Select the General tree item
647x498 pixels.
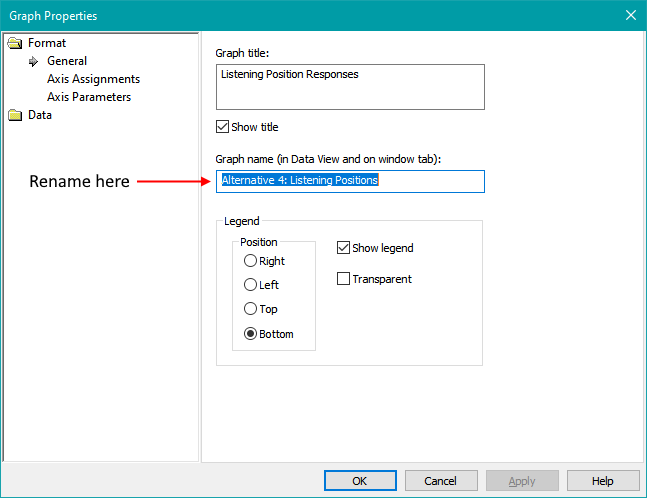[67, 61]
